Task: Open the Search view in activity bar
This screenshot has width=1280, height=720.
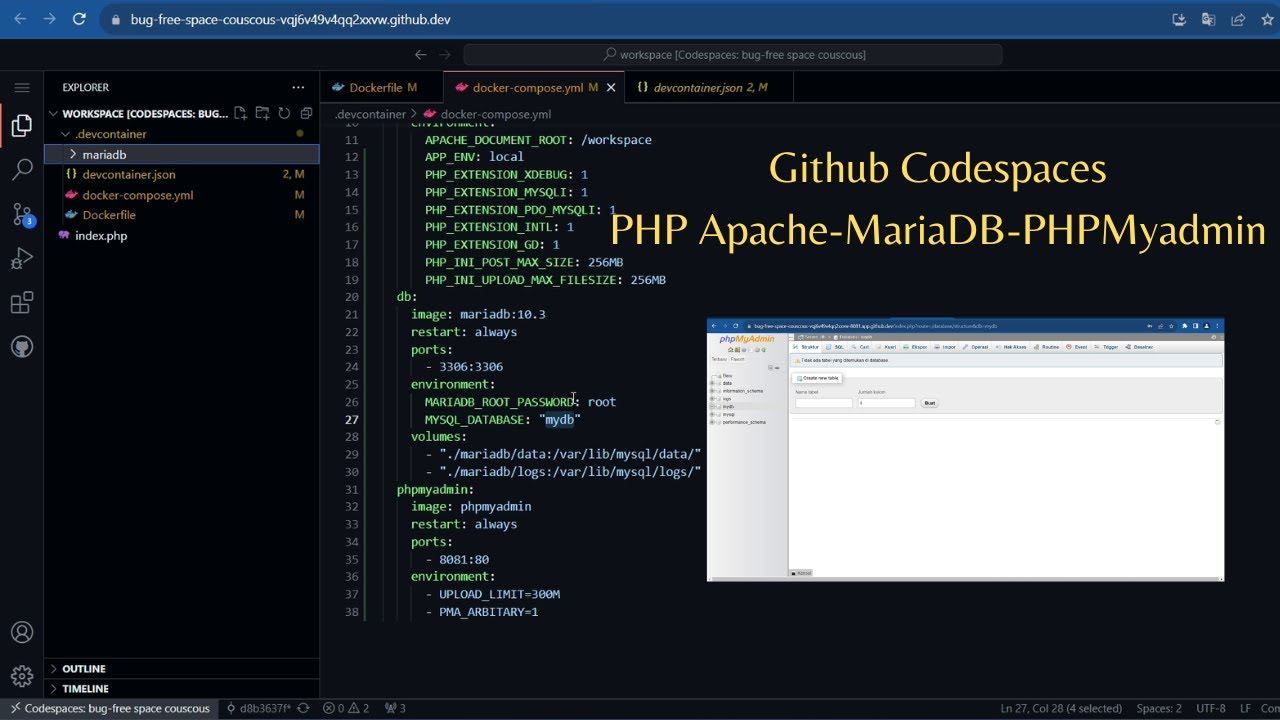Action: tap(22, 170)
